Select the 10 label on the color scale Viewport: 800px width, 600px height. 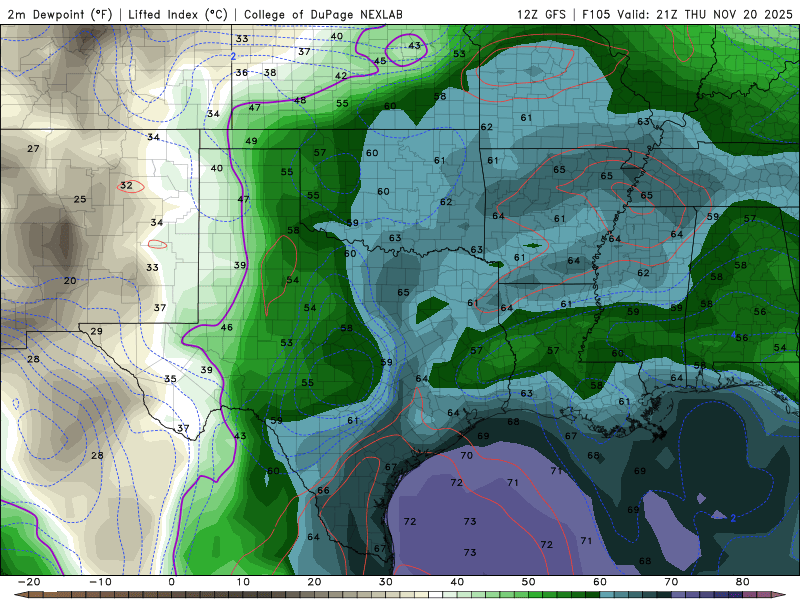point(243,582)
